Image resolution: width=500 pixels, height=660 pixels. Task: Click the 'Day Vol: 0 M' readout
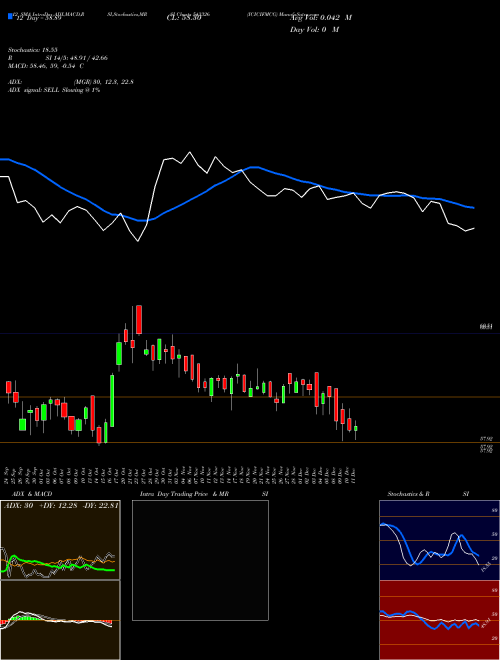click(314, 29)
